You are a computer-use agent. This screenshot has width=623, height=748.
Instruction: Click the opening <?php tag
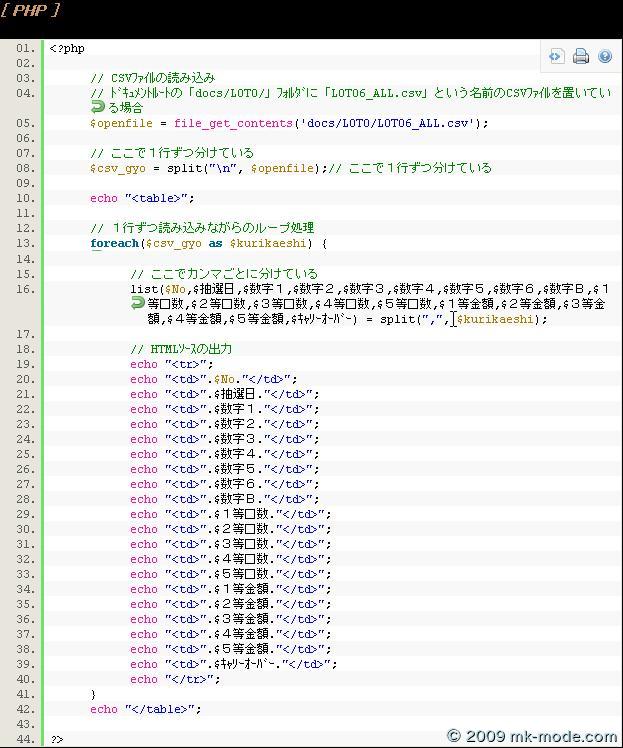tap(67, 48)
